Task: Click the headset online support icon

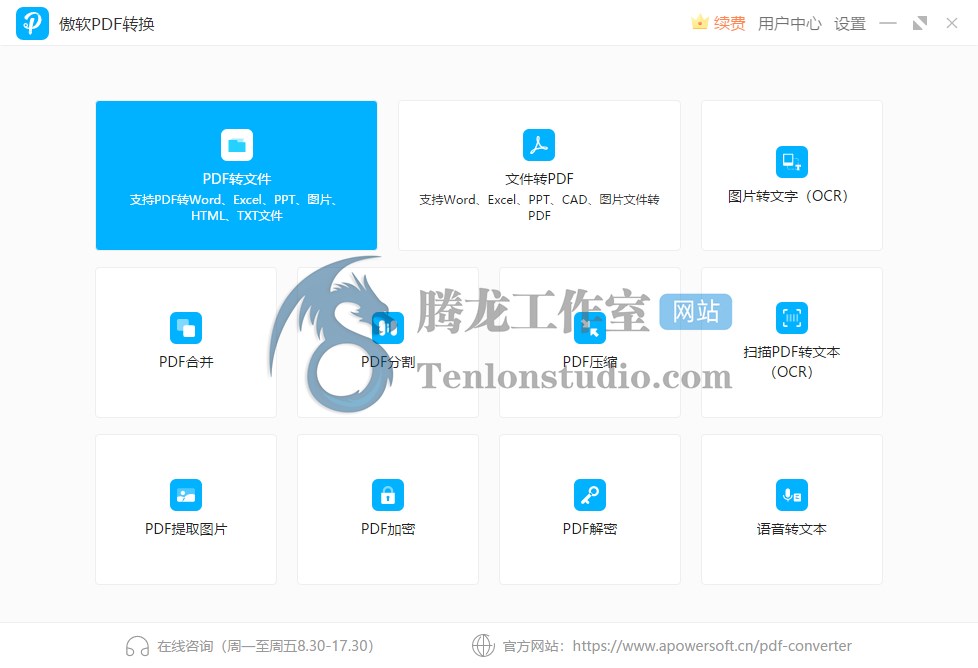Action: [137, 646]
